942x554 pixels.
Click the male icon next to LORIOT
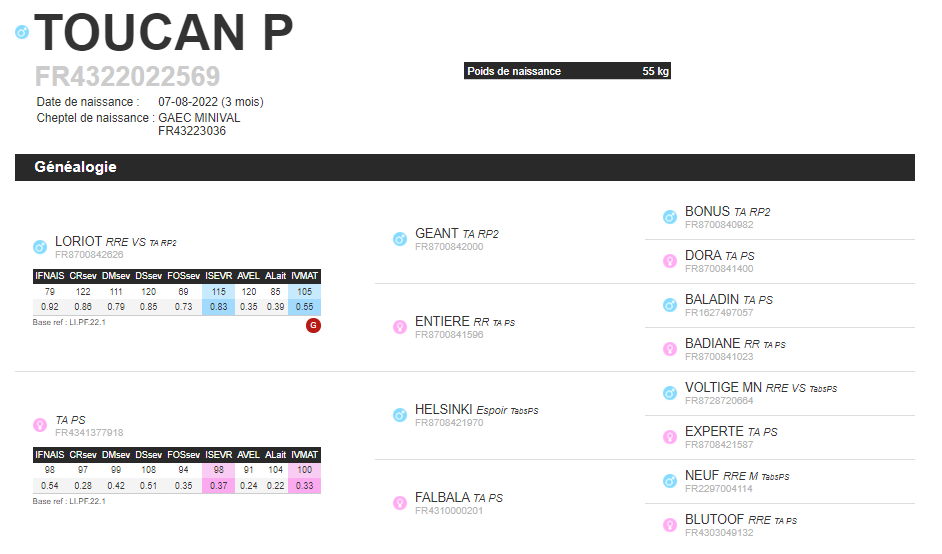(x=40, y=247)
